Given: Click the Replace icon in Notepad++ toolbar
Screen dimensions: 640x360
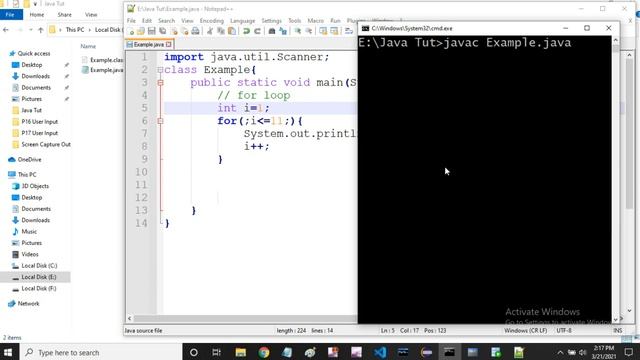Looking at the screenshot, I should [283, 31].
